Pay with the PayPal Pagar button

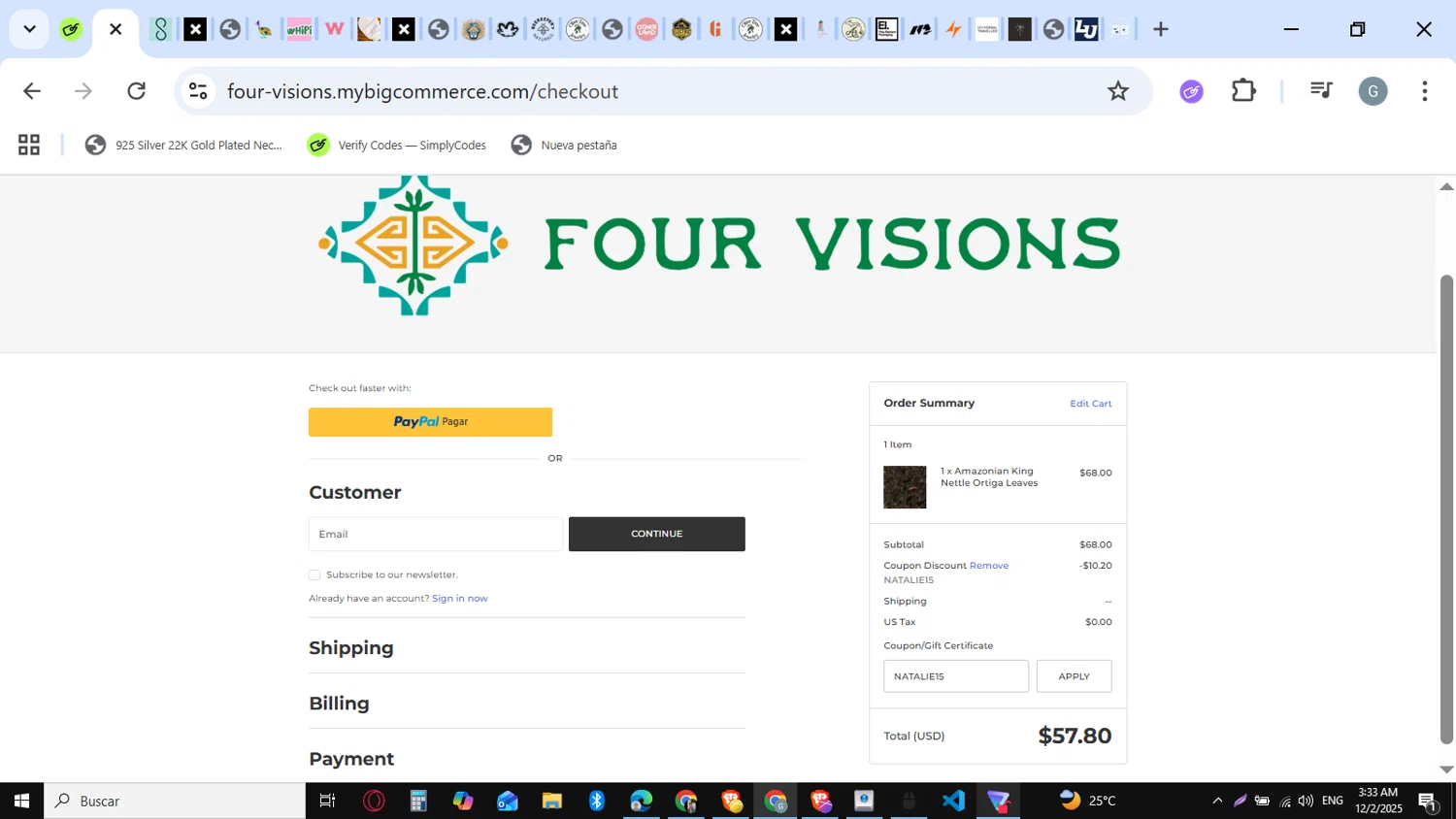click(x=430, y=422)
